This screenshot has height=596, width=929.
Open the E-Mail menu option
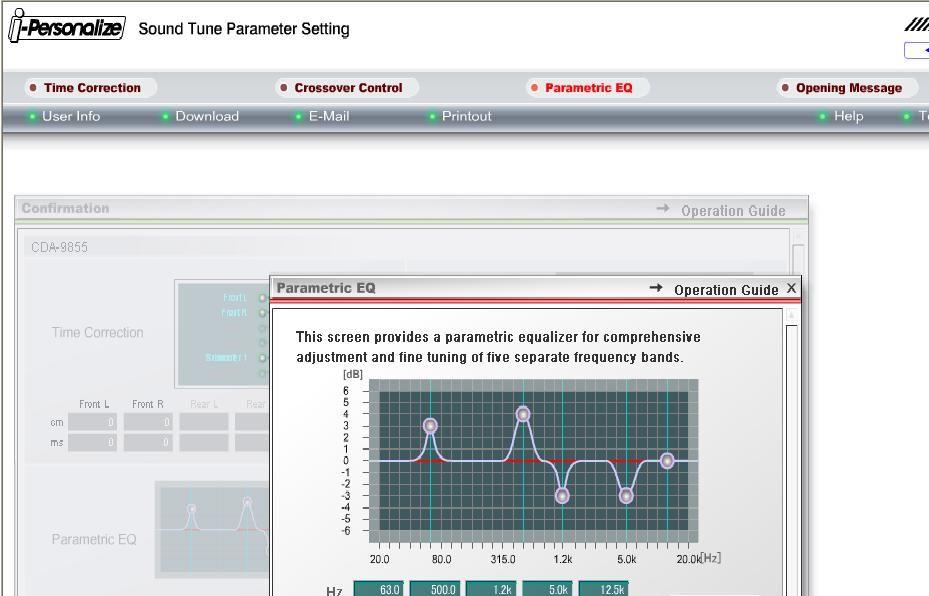point(328,116)
